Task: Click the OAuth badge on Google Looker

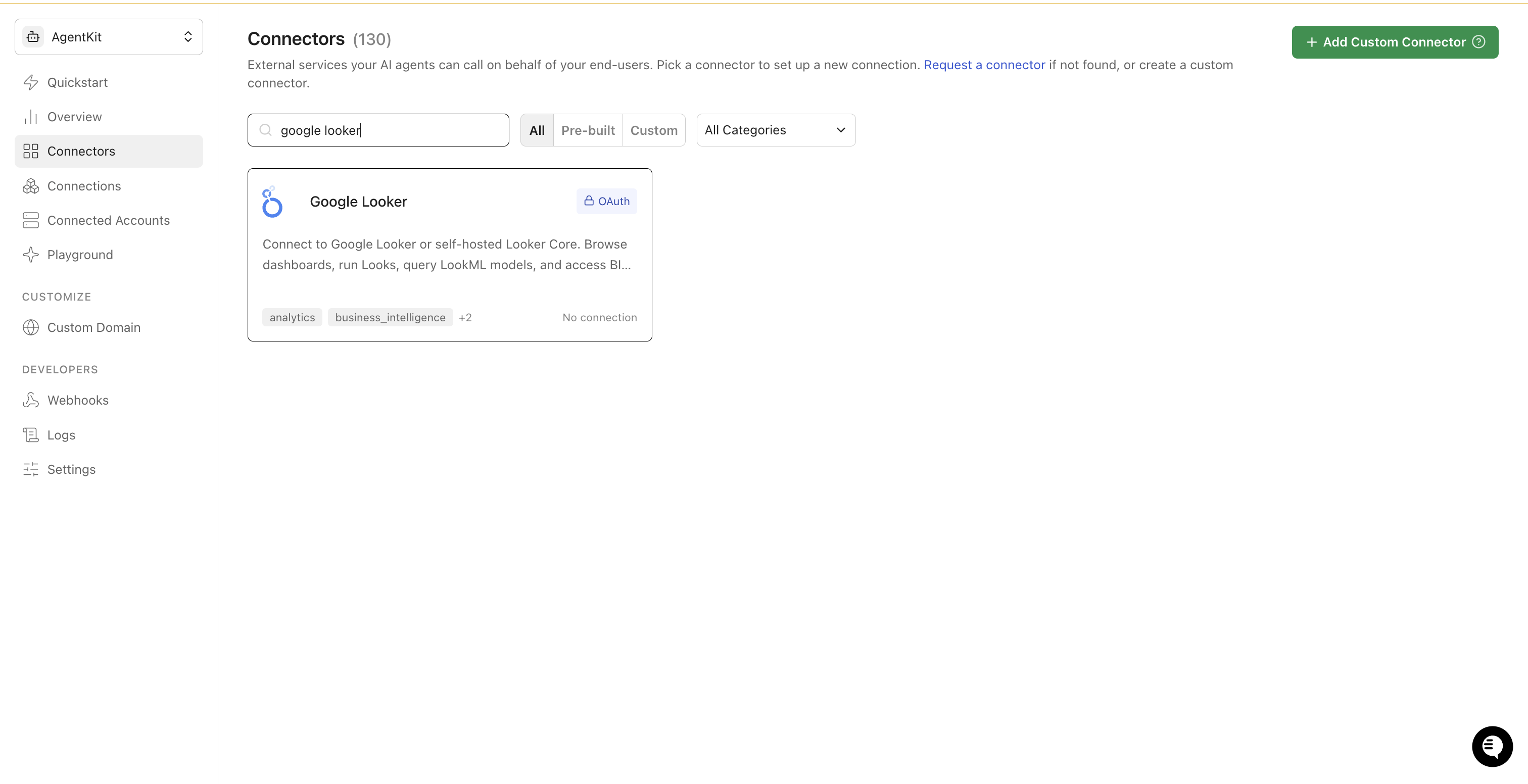Action: click(606, 201)
